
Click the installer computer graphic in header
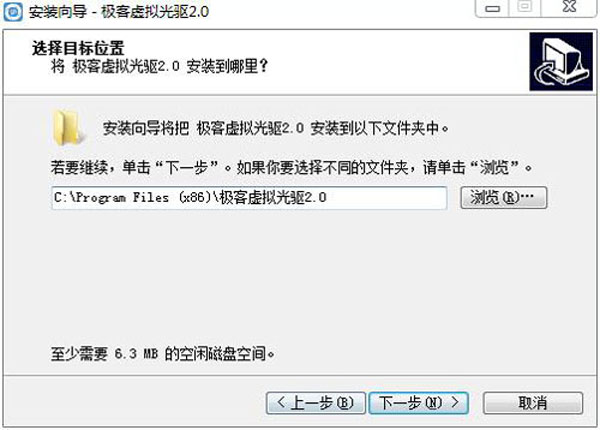(x=561, y=62)
